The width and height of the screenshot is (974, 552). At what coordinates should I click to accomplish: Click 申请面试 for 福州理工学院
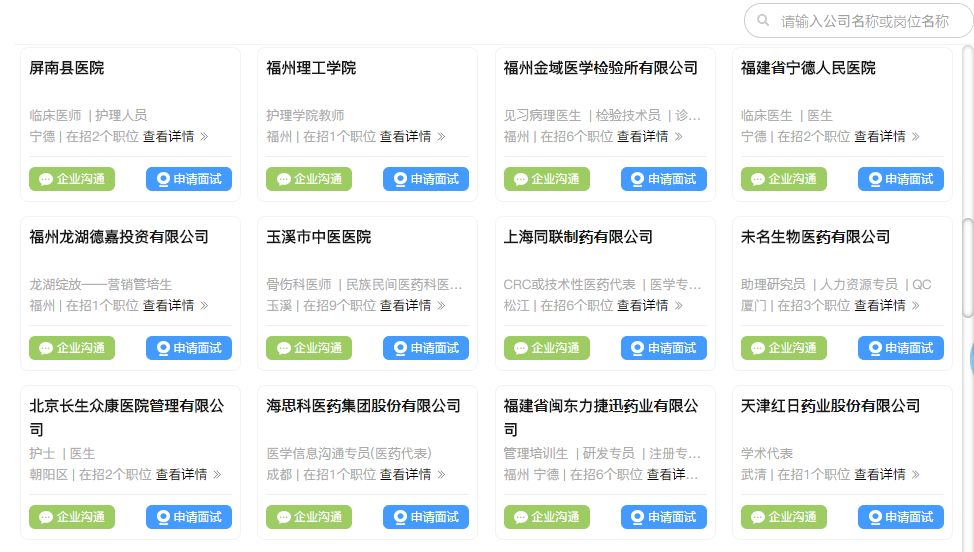point(426,179)
